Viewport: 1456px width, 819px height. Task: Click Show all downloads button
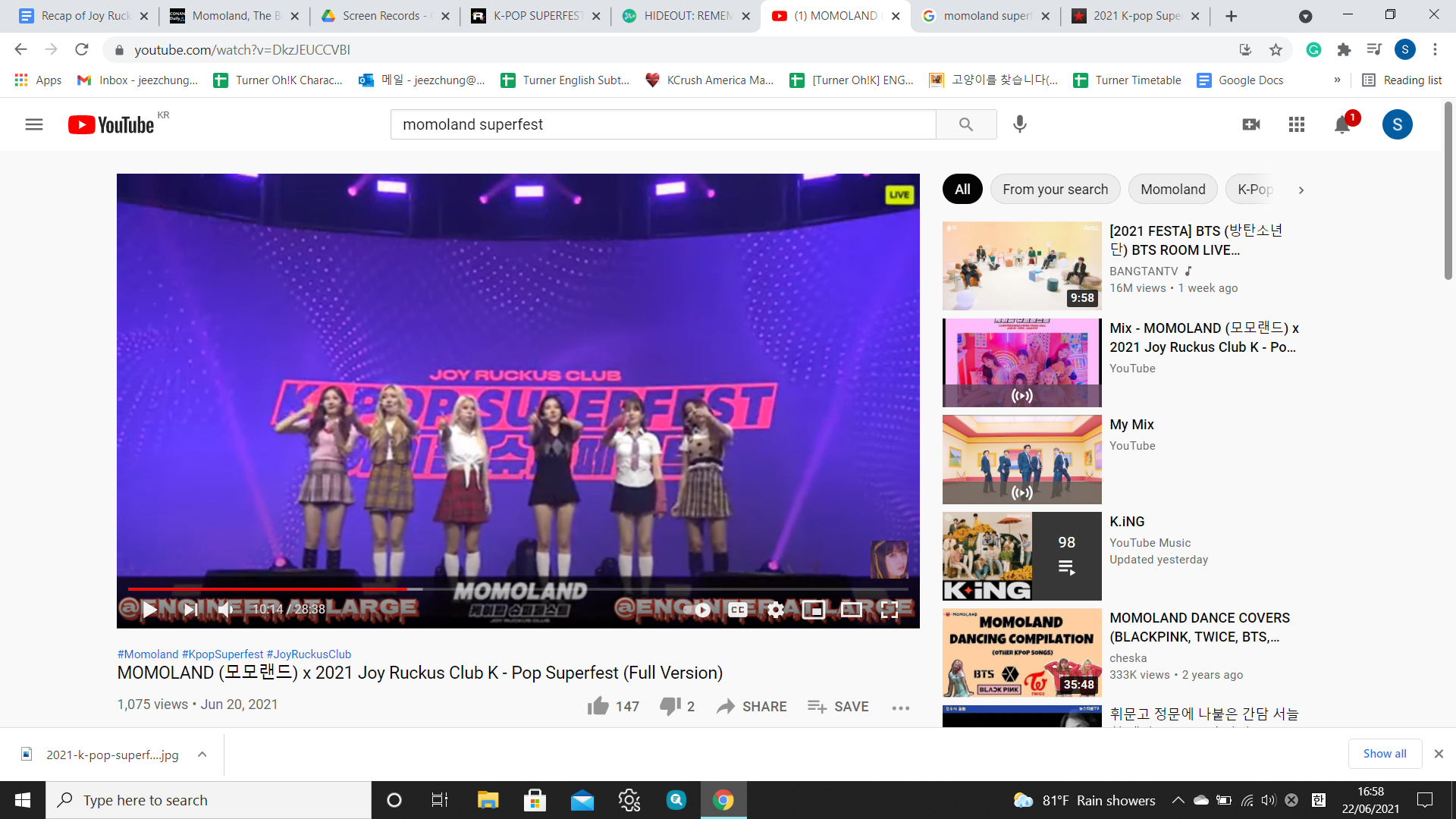point(1385,754)
